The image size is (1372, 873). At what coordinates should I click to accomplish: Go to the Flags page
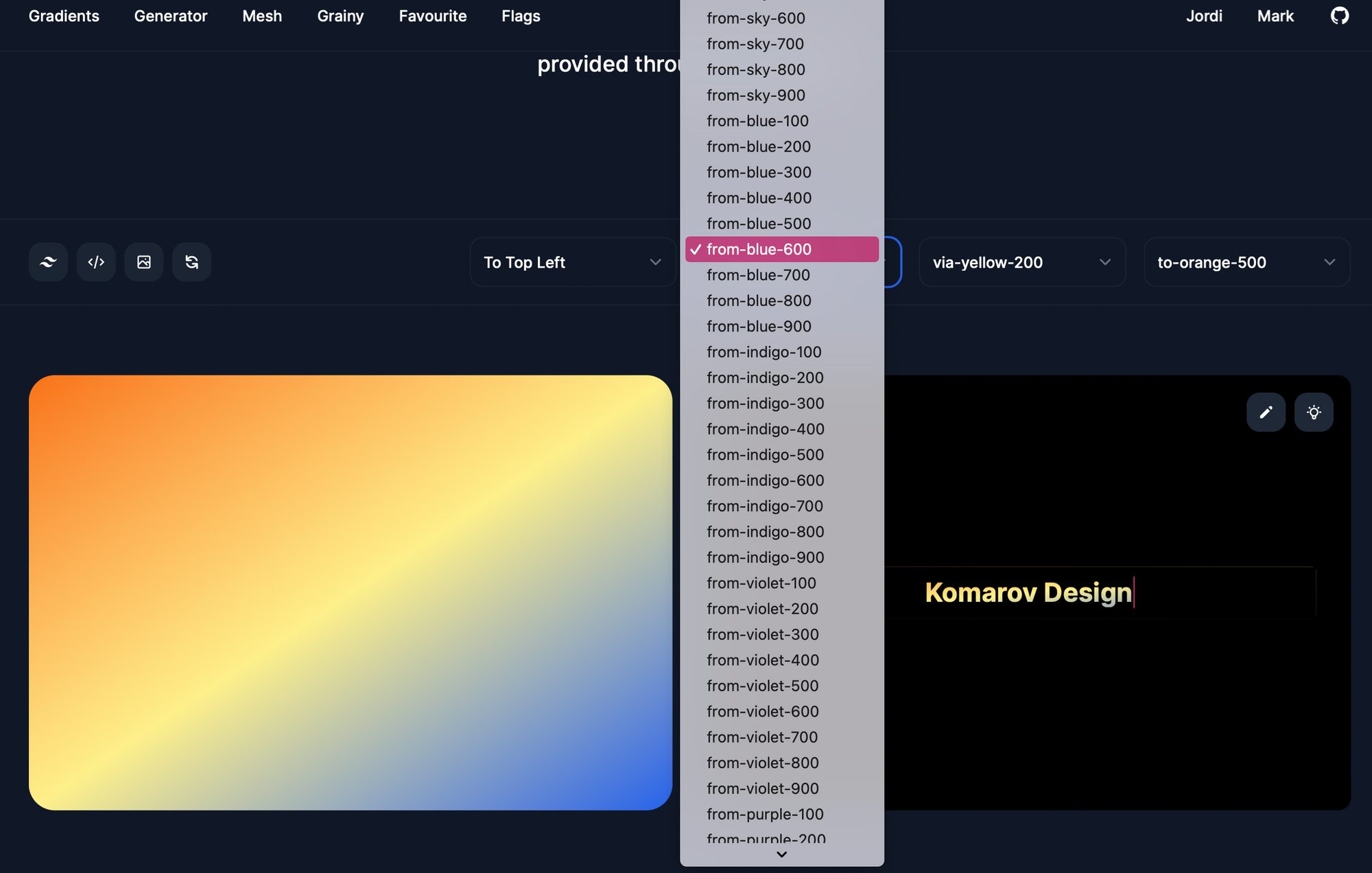(x=521, y=16)
